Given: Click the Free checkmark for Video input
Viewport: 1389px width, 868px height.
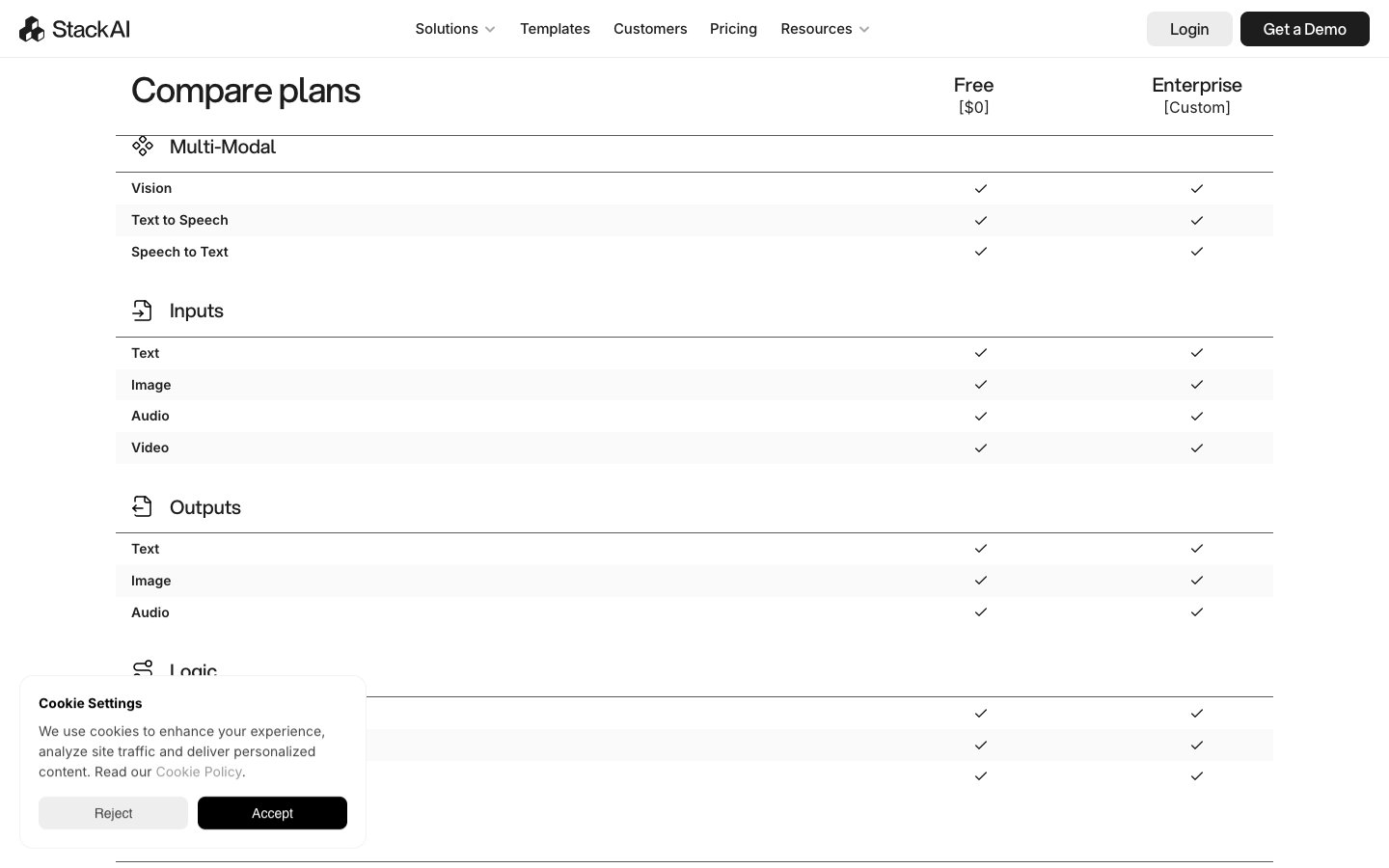Looking at the screenshot, I should (x=980, y=448).
